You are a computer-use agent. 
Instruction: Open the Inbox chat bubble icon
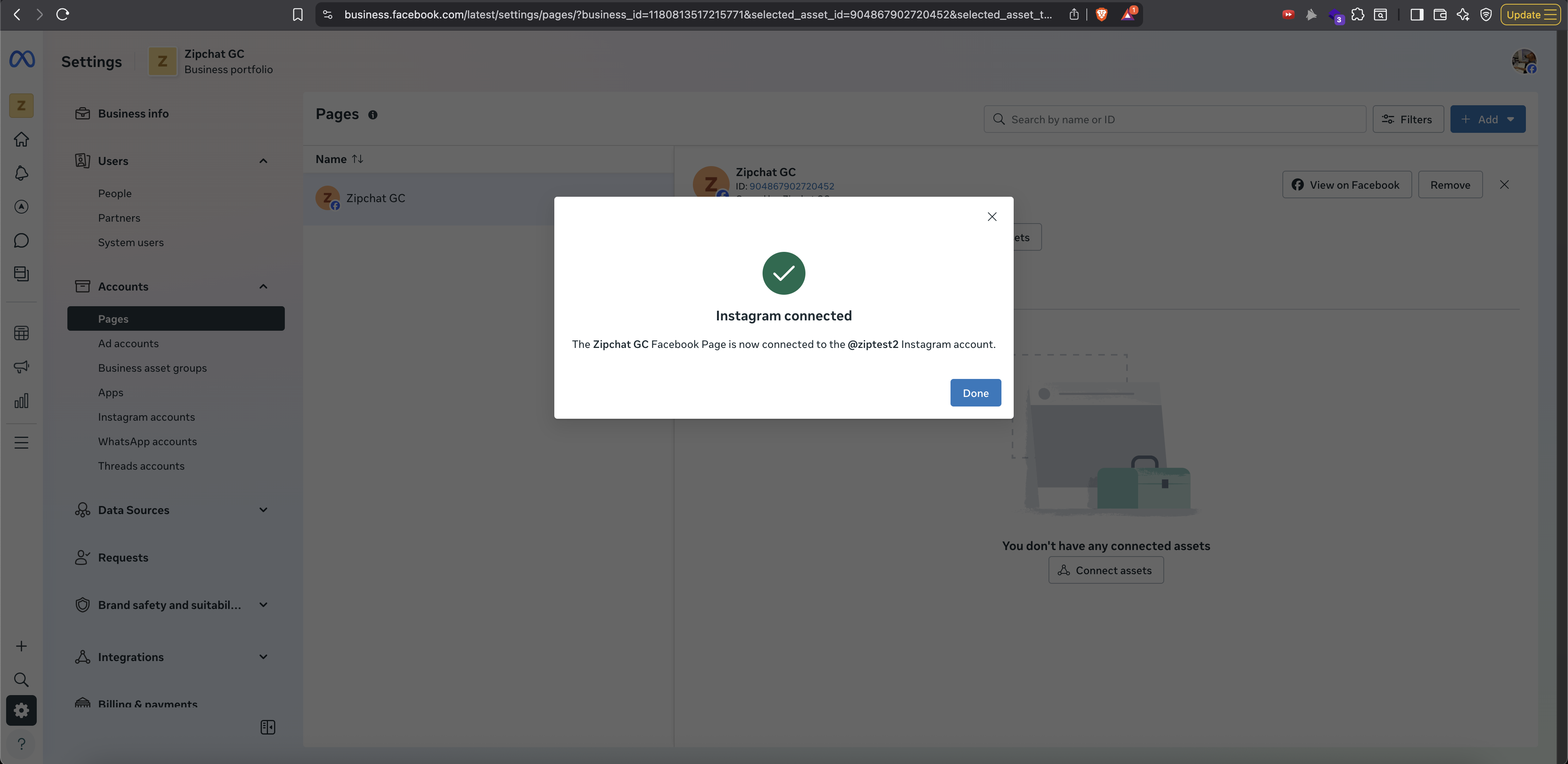point(21,240)
